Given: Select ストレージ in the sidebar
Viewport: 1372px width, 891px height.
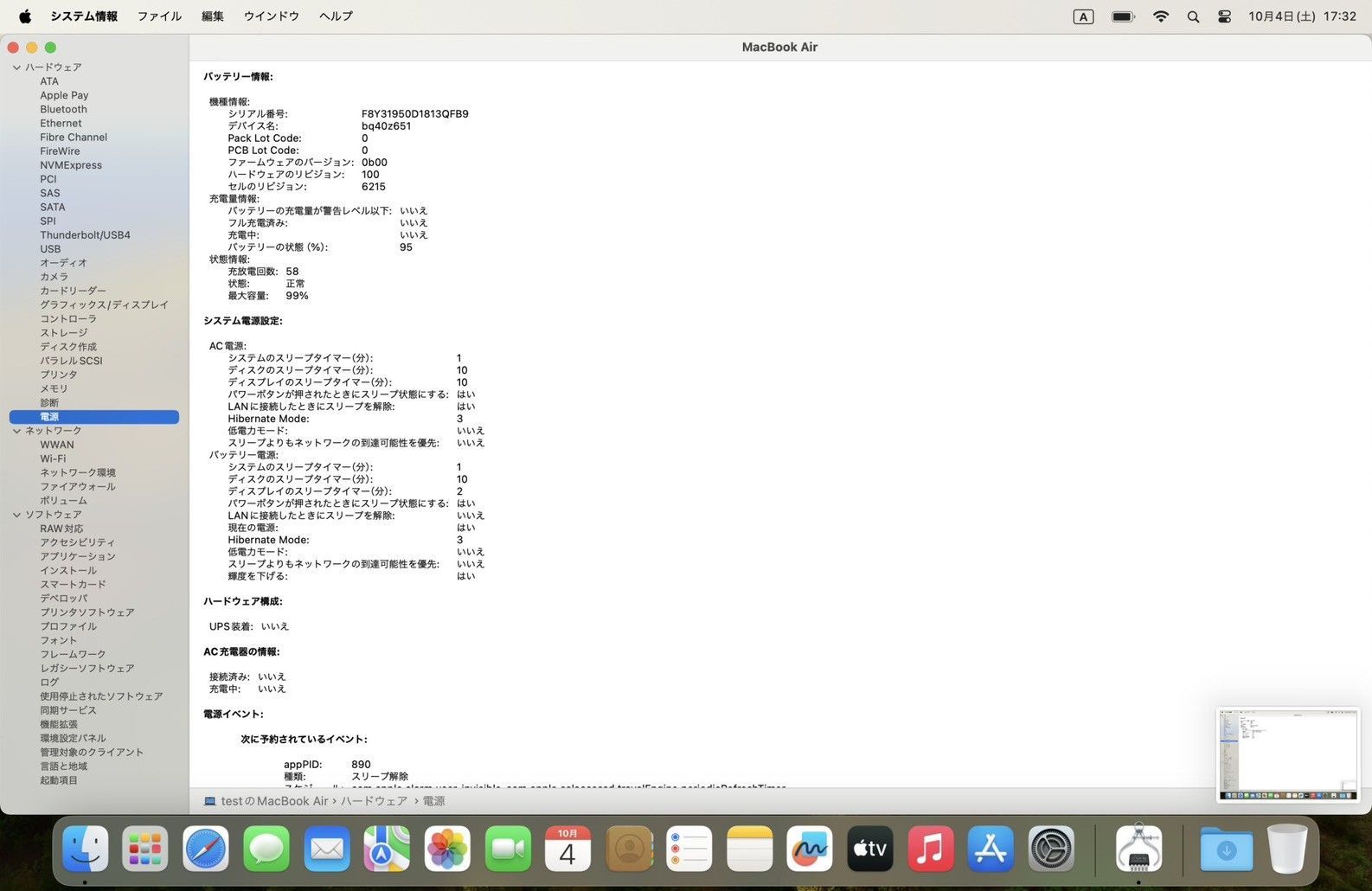Looking at the screenshot, I should pyautogui.click(x=63, y=332).
